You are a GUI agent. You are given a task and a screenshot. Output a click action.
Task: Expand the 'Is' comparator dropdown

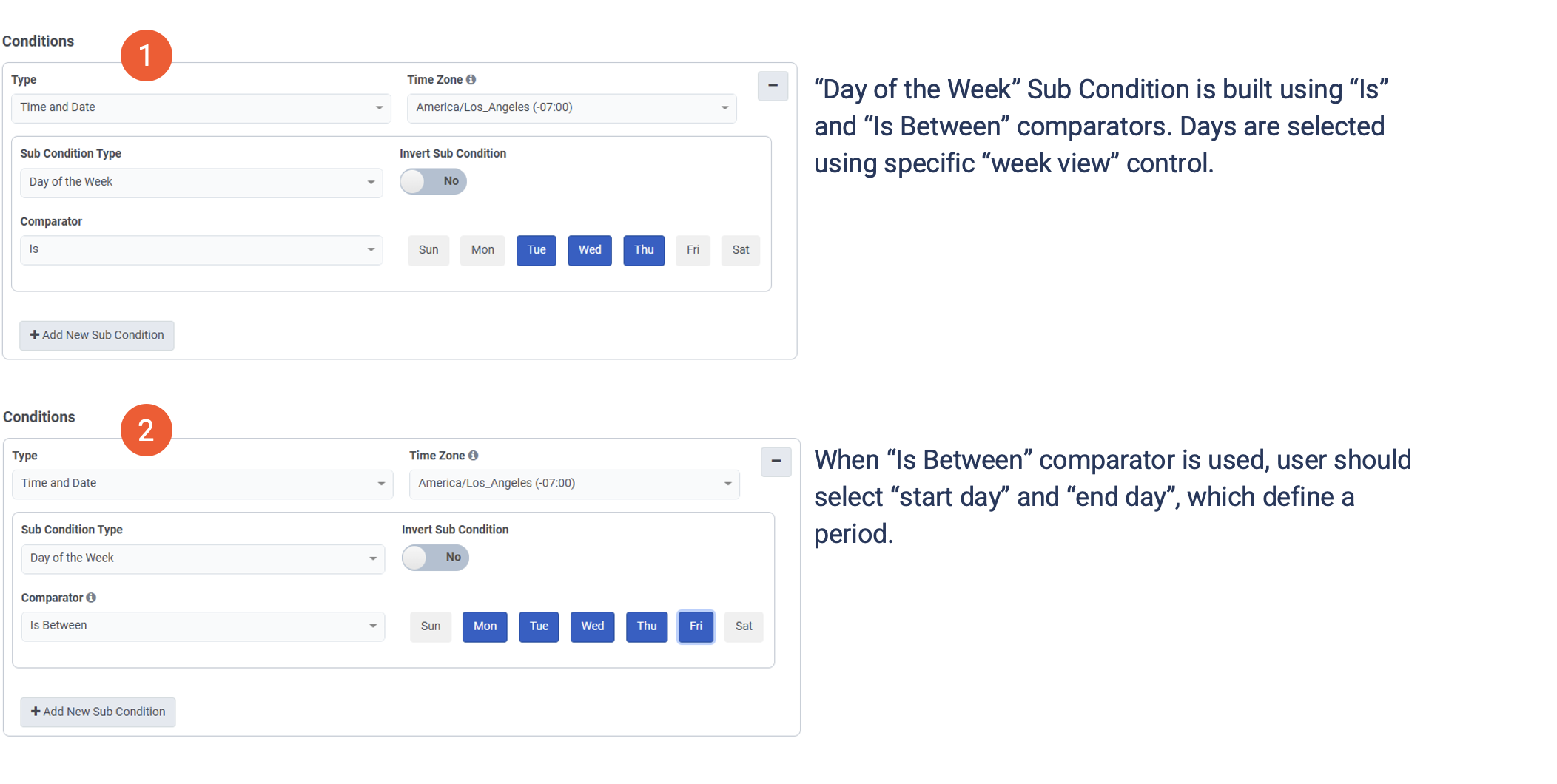[x=201, y=250]
